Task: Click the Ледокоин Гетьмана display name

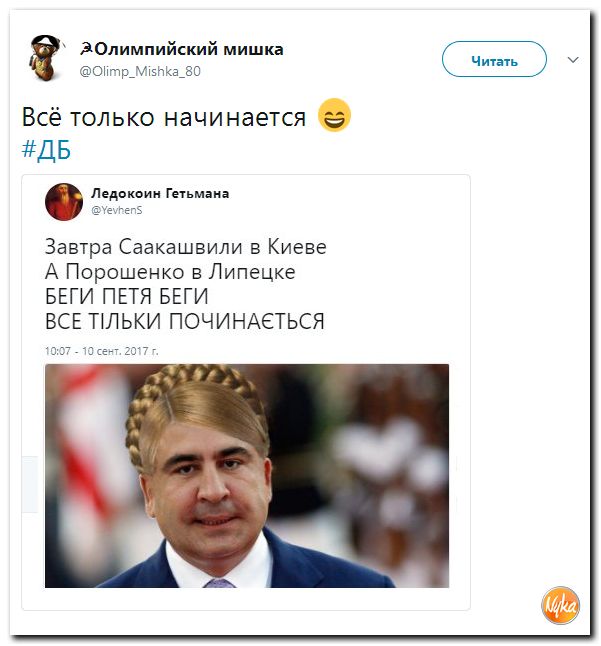Action: point(160,193)
